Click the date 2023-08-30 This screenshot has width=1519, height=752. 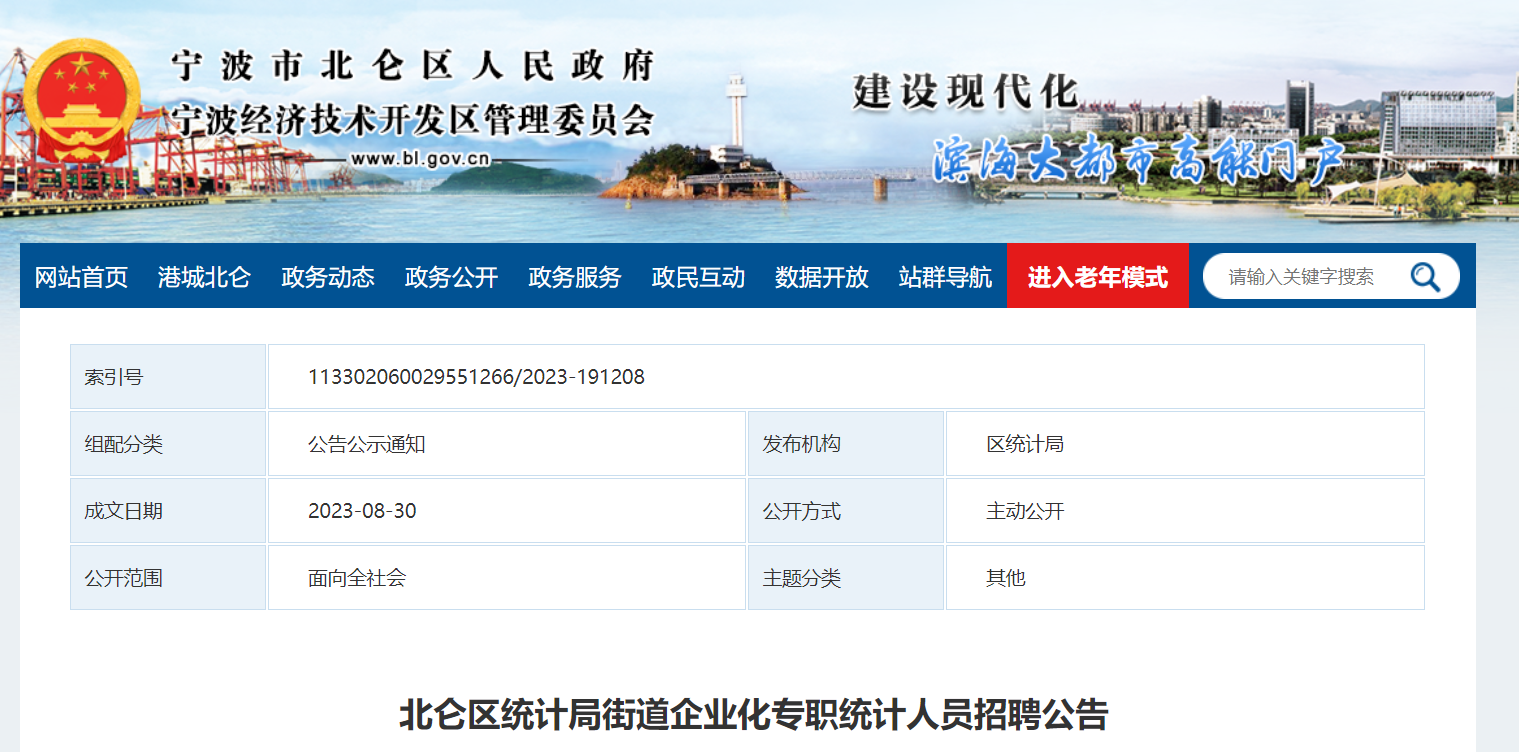tap(362, 511)
